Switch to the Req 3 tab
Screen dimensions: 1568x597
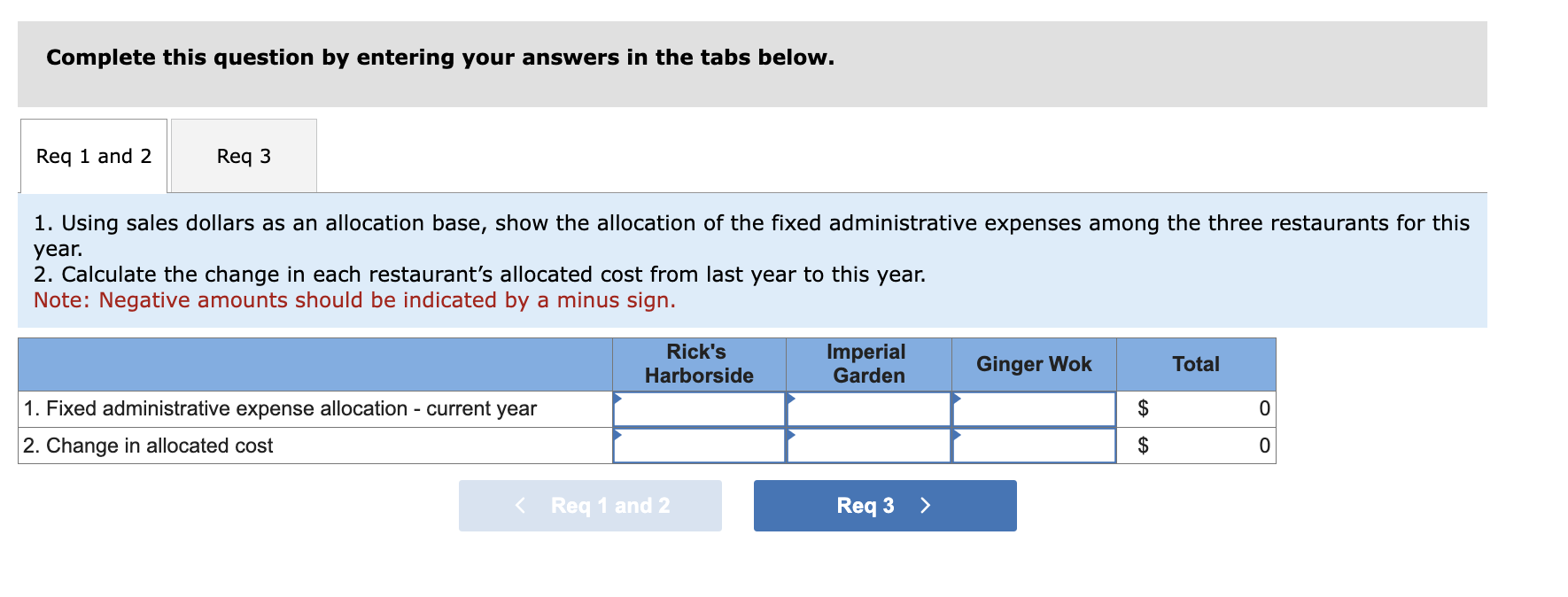tap(244, 156)
